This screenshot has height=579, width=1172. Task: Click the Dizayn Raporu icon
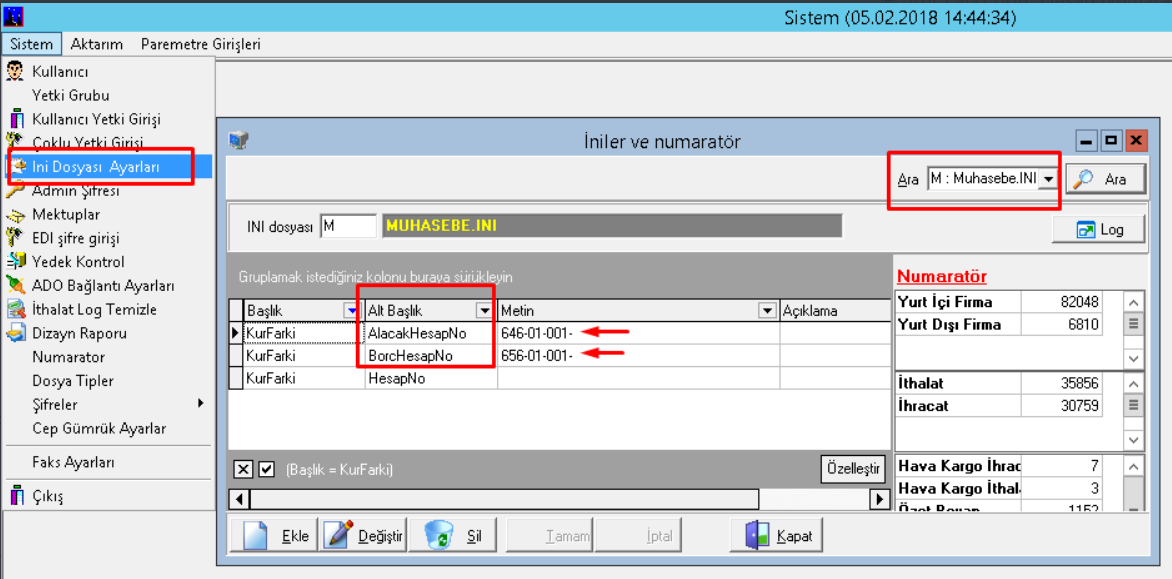click(15, 333)
